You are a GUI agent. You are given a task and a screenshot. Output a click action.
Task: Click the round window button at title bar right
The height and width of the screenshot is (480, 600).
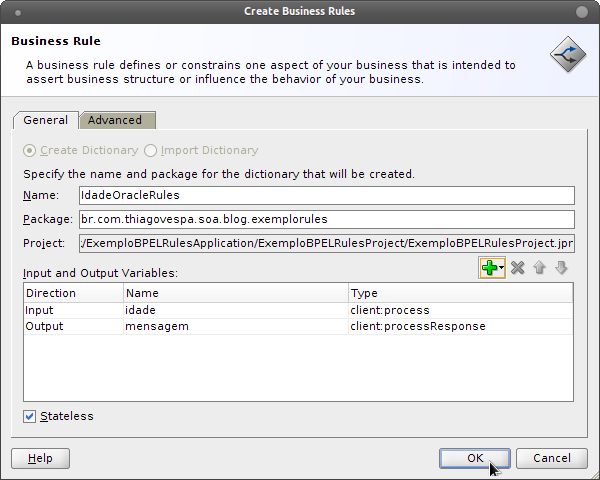582,12
